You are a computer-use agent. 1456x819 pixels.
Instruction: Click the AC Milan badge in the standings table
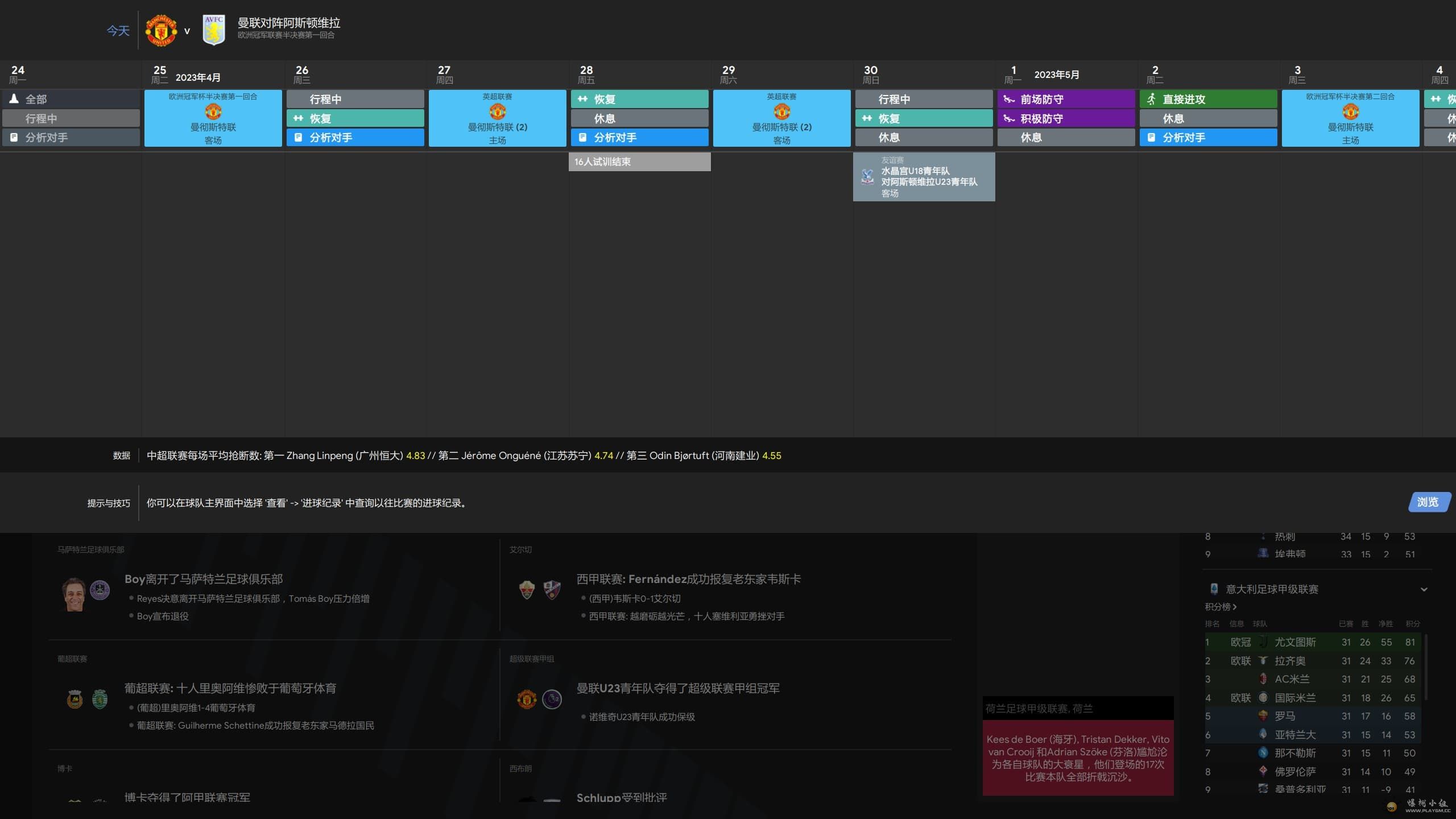pyautogui.click(x=1263, y=679)
